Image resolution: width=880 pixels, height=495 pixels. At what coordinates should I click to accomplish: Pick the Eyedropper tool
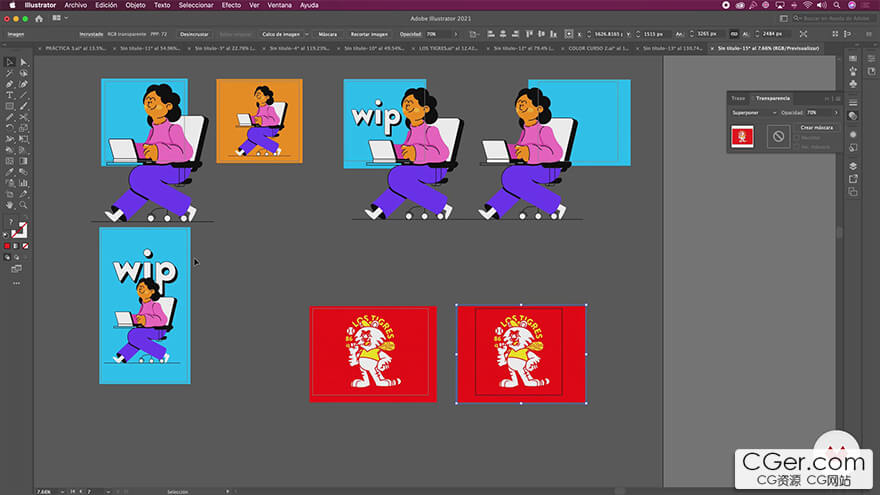pos(9,171)
